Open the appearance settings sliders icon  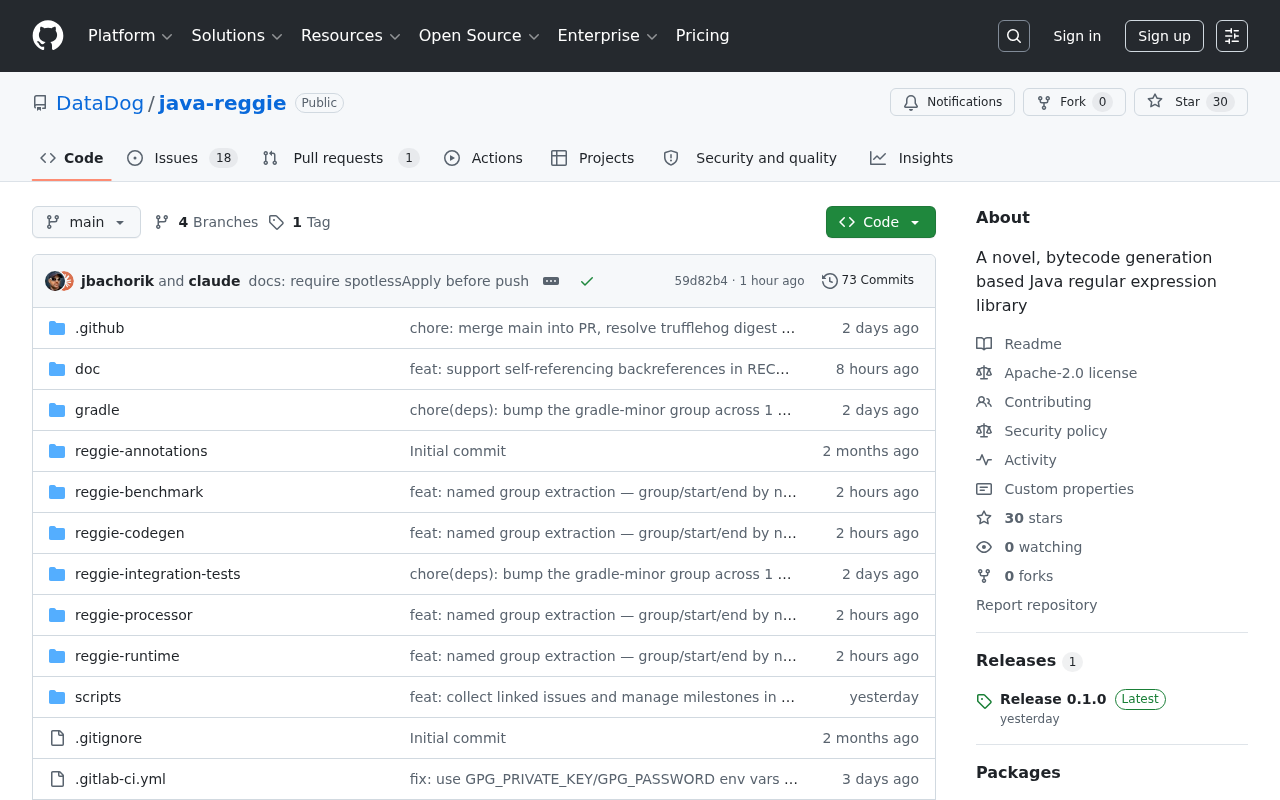(x=1232, y=36)
